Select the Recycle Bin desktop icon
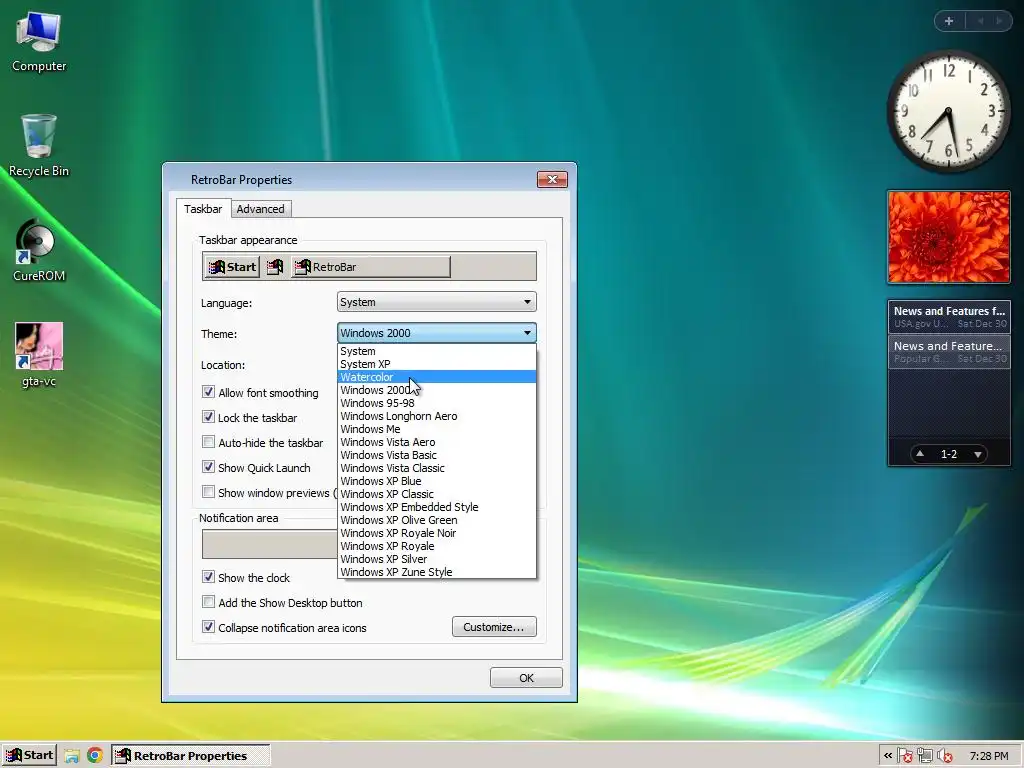Screen dimensions: 1024x768 [x=39, y=146]
